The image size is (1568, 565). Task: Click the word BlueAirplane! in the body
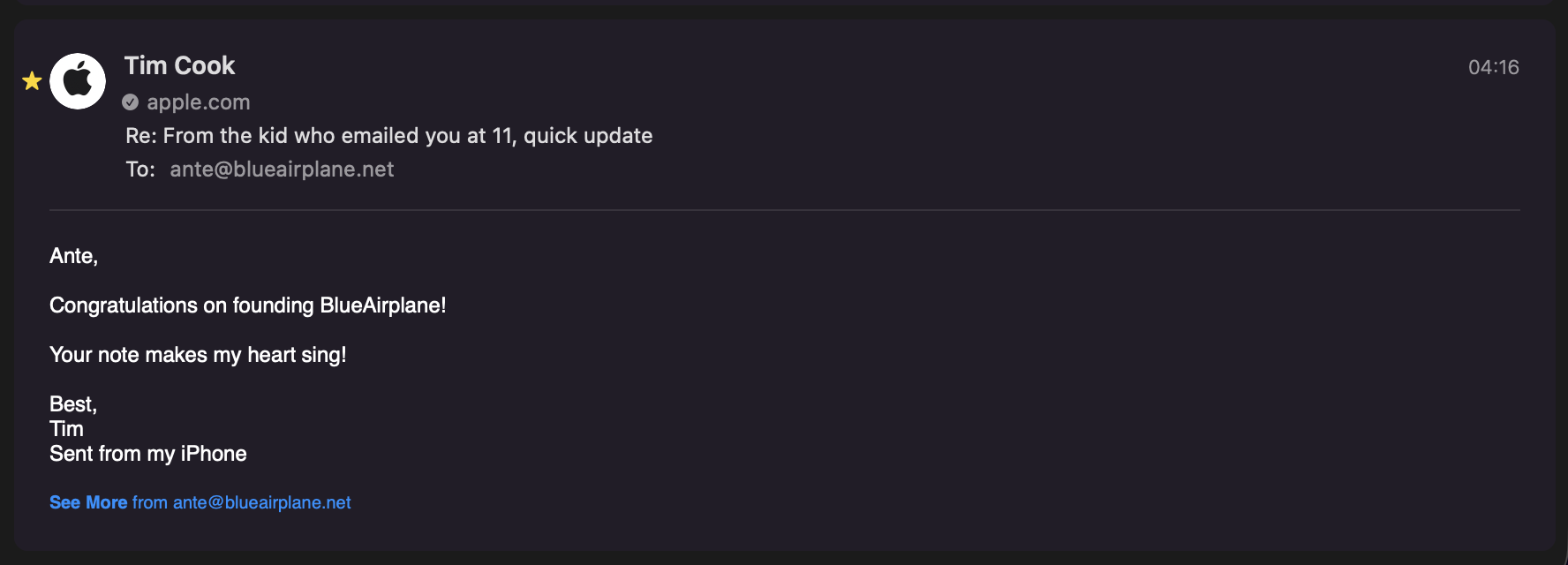(x=382, y=305)
